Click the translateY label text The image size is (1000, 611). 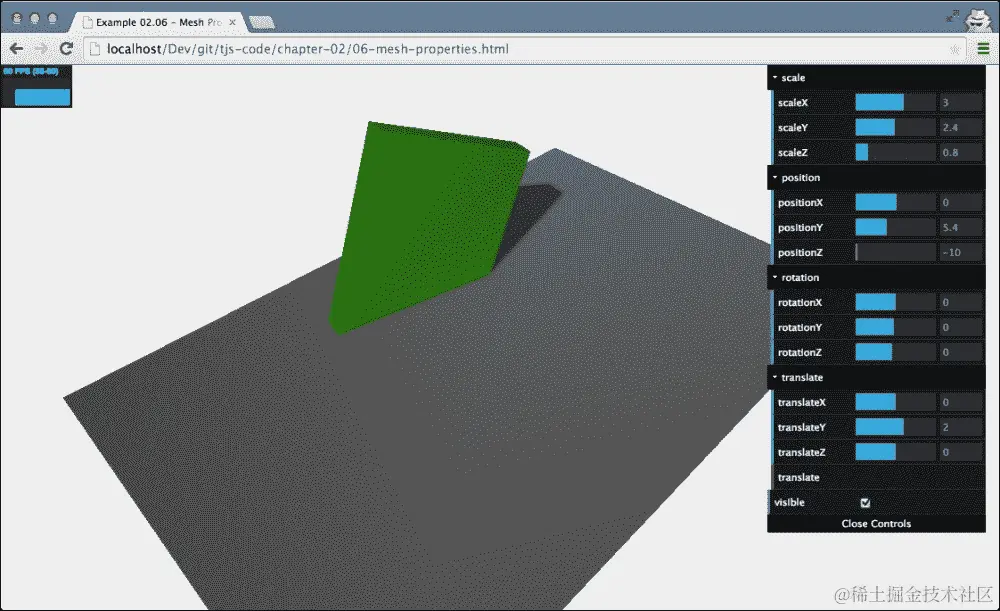pos(802,427)
